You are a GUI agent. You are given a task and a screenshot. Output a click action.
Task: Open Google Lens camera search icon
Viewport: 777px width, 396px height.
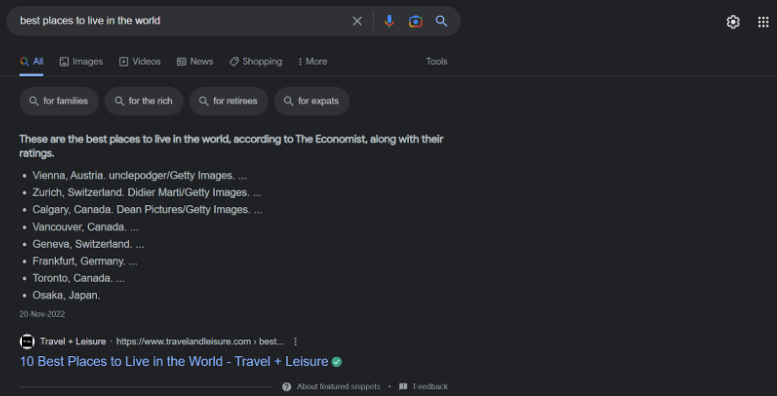(415, 21)
